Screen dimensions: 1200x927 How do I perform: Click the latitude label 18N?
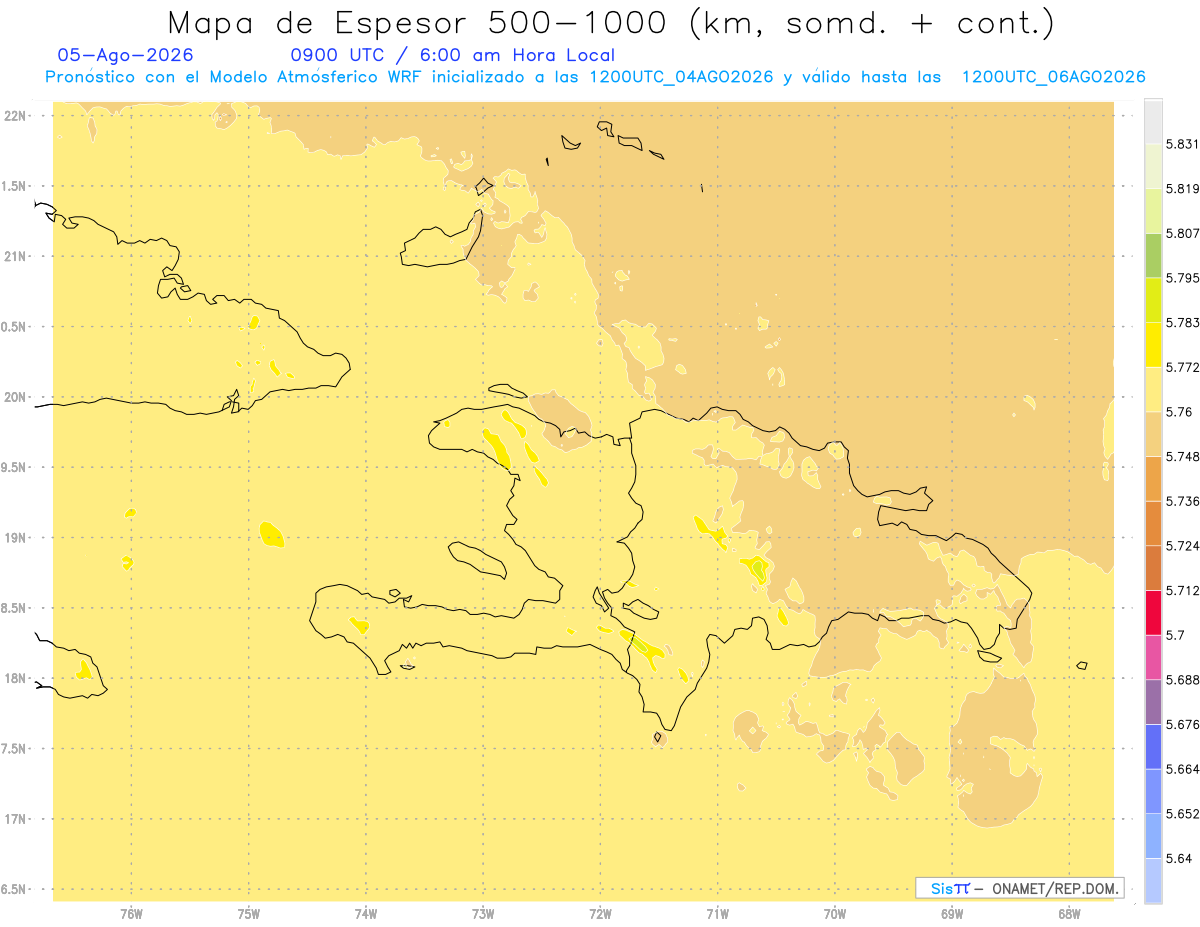point(15,678)
